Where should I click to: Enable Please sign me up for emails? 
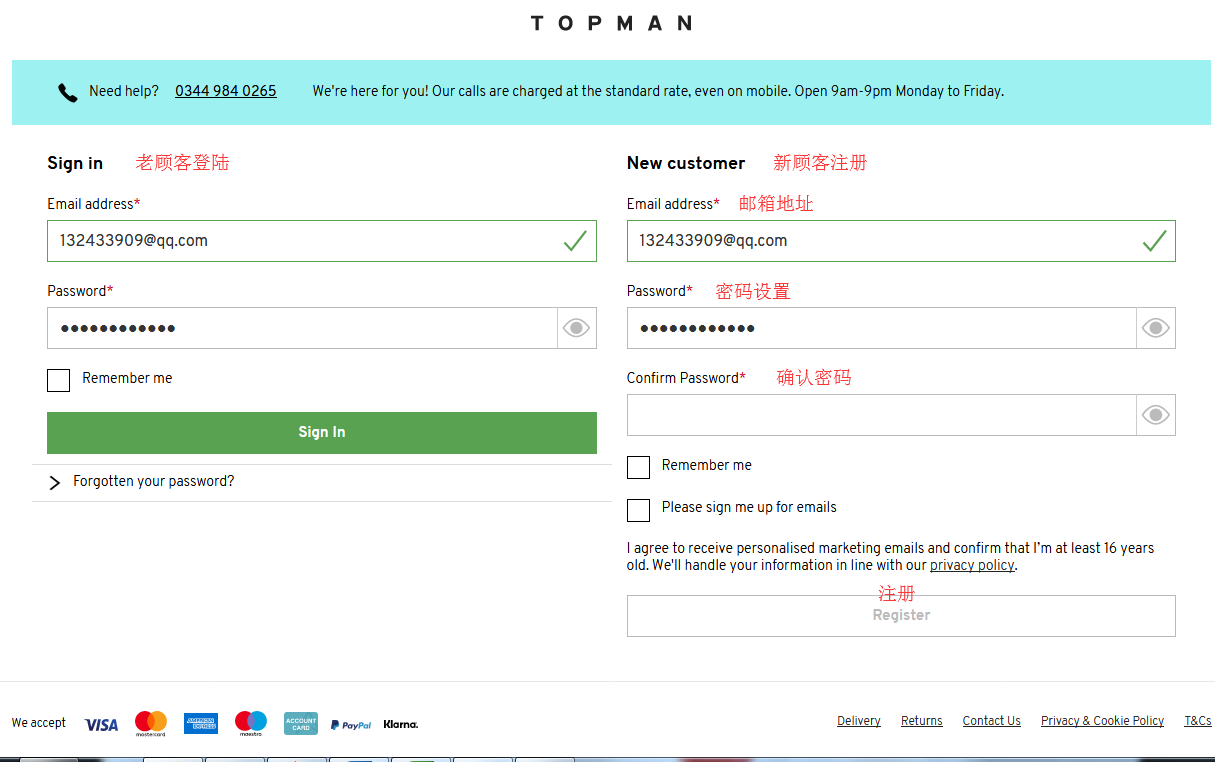point(638,509)
